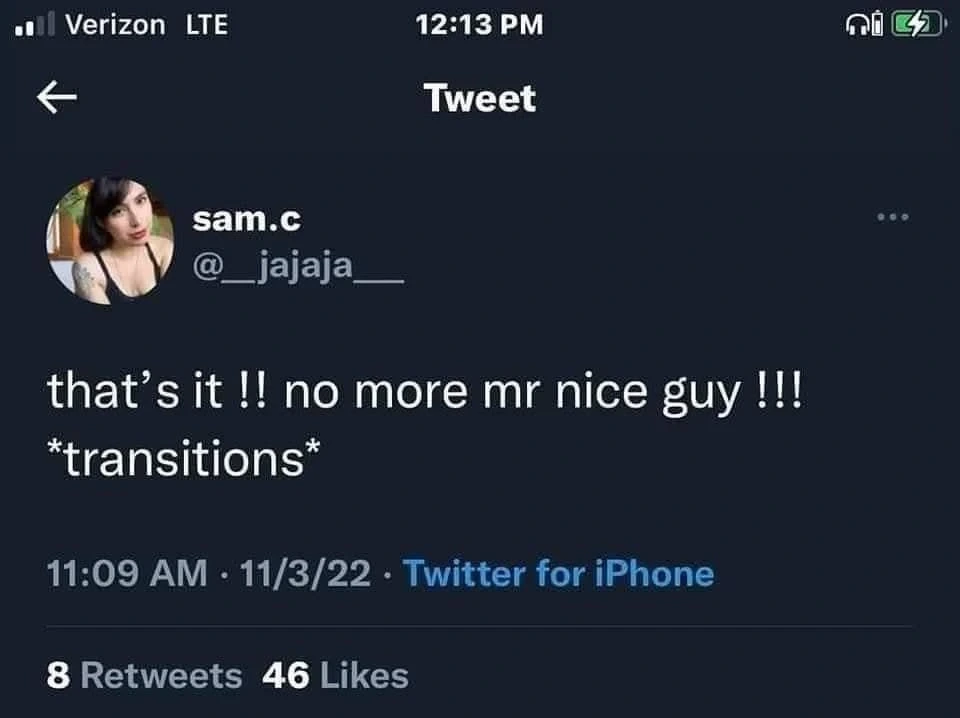This screenshot has height=718, width=960.
Task: Tap the Tweet header title
Action: coord(480,98)
